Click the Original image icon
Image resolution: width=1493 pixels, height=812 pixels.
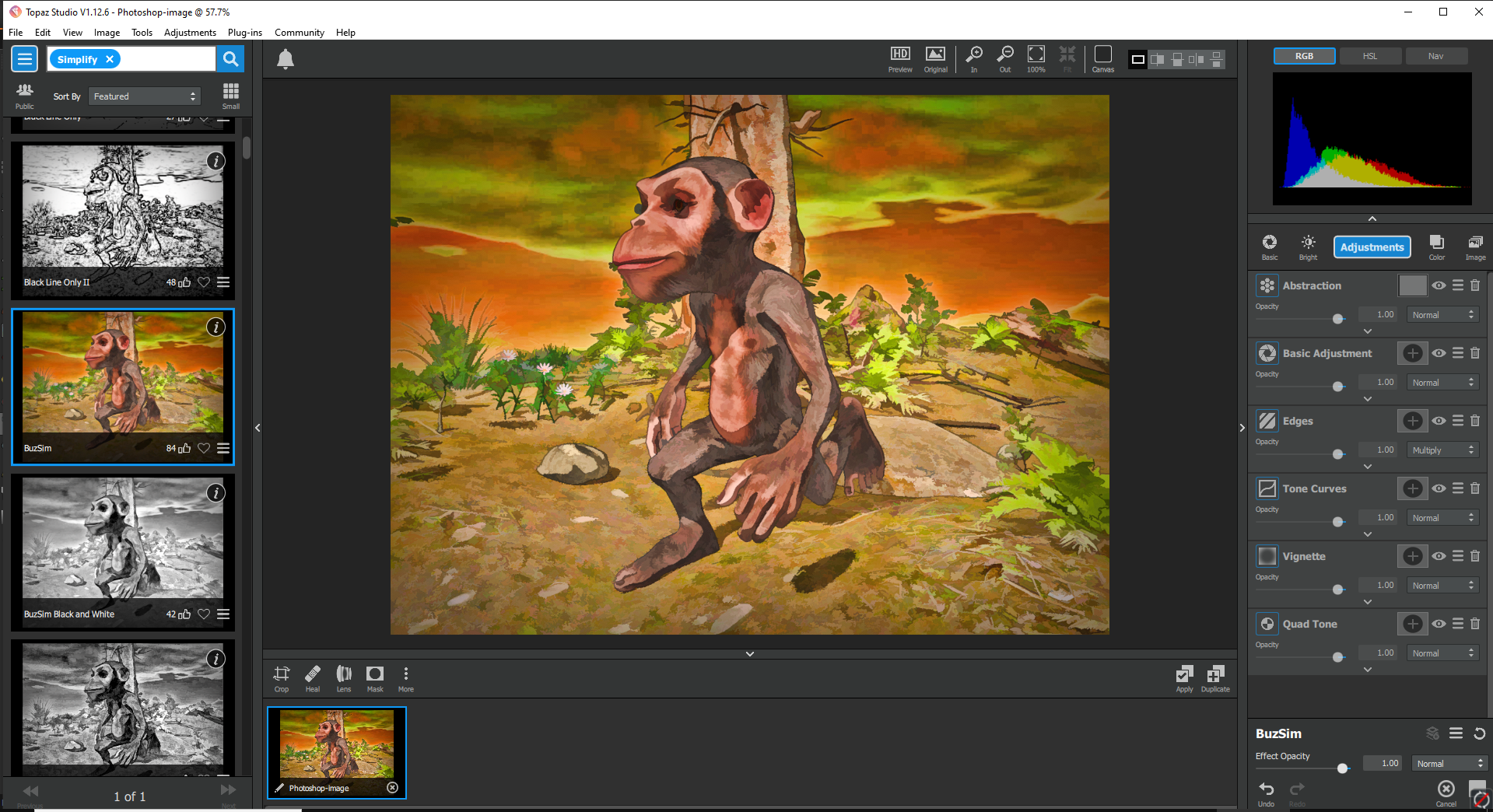pyautogui.click(x=934, y=56)
